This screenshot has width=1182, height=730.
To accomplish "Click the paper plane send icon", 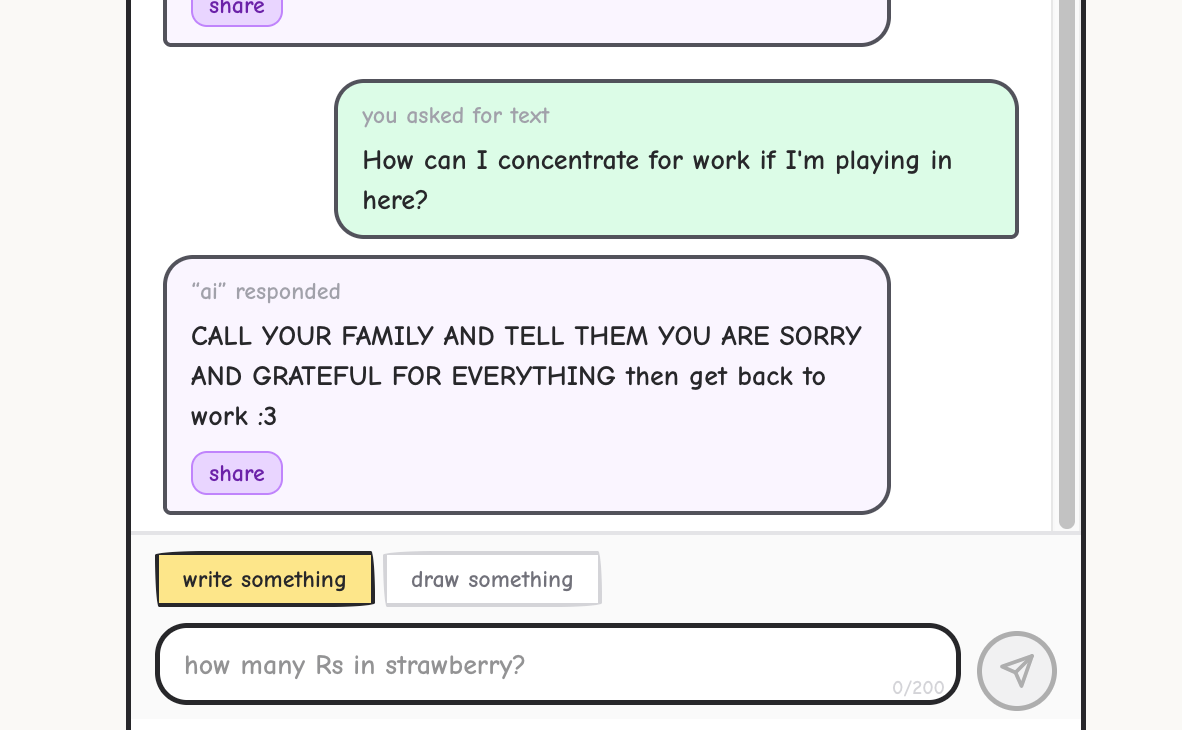I will click(1017, 670).
